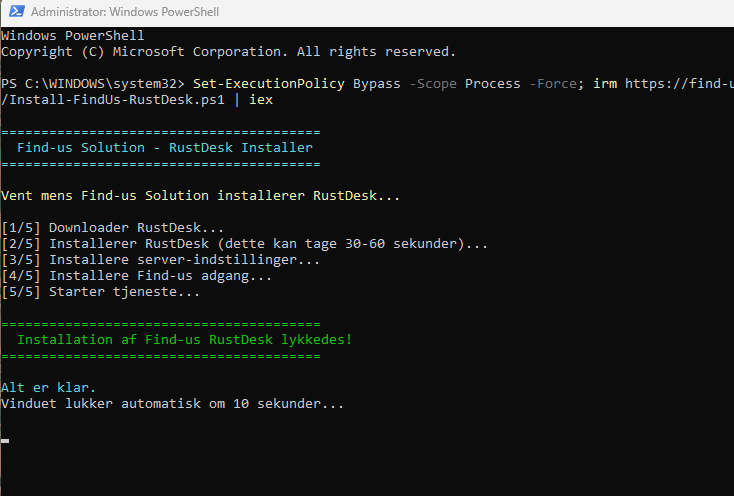This screenshot has height=496, width=734.
Task: Click the 'Administrator: Windows PowerShell' window title
Action: pyautogui.click(x=125, y=12)
